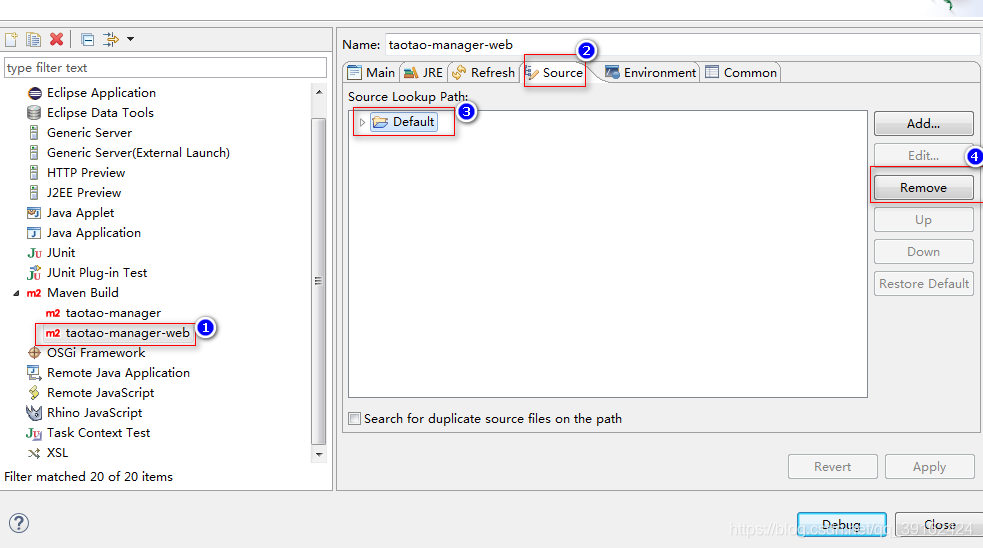The width and height of the screenshot is (983, 548).
Task: Select Eclipse Application text label
Action: point(101,93)
